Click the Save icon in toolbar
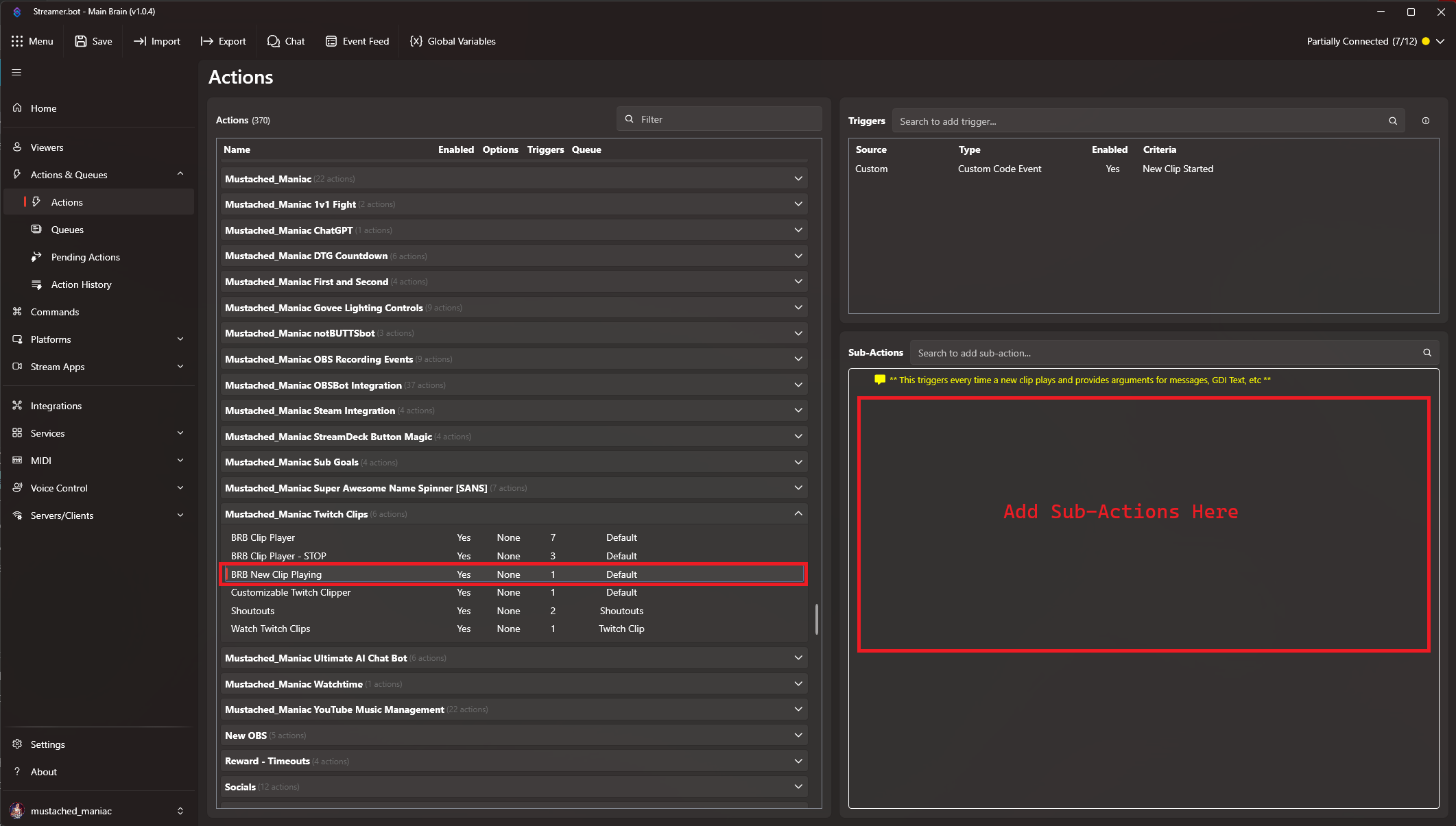This screenshot has width=1456, height=826. (x=81, y=41)
